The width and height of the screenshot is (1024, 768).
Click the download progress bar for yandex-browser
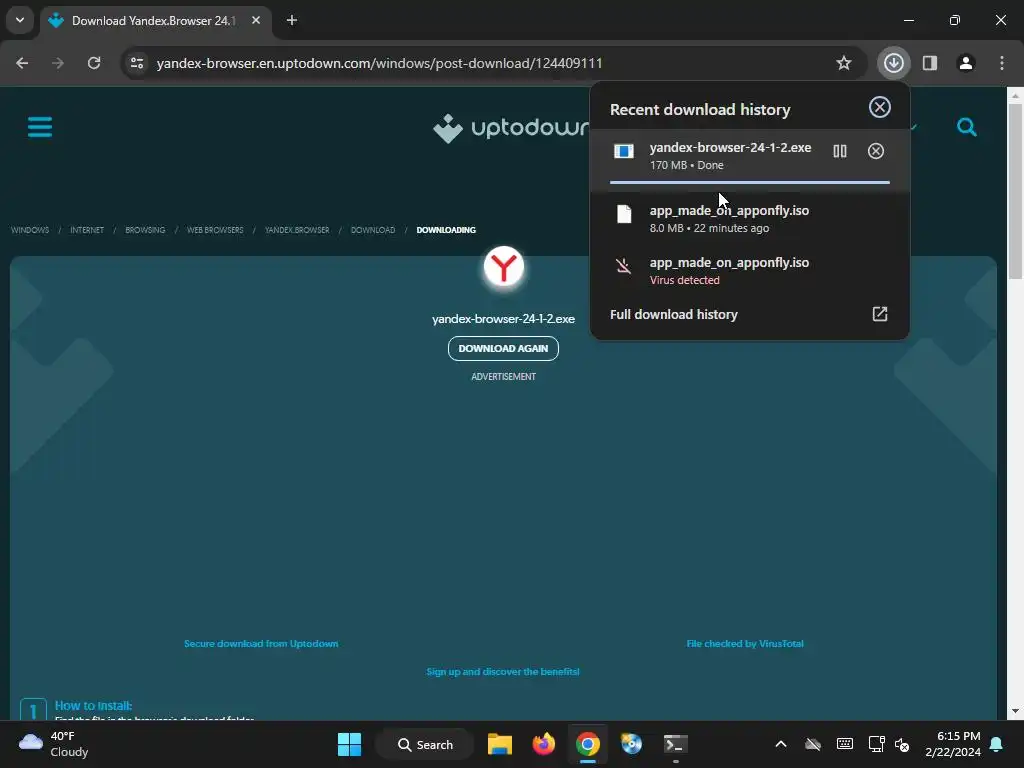click(x=750, y=182)
